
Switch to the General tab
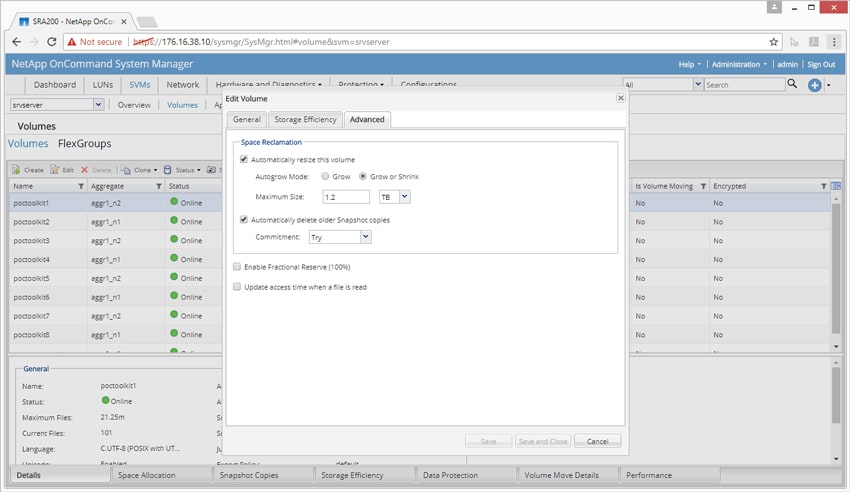click(247, 119)
